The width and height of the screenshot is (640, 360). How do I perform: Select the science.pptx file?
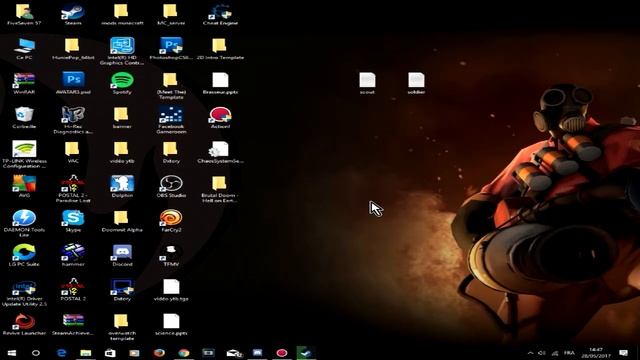click(x=171, y=324)
